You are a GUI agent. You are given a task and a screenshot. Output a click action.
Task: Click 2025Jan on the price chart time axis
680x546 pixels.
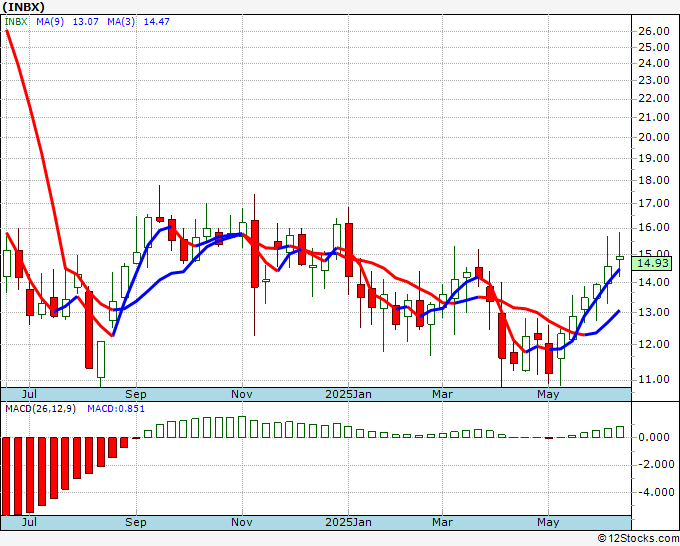(348, 394)
